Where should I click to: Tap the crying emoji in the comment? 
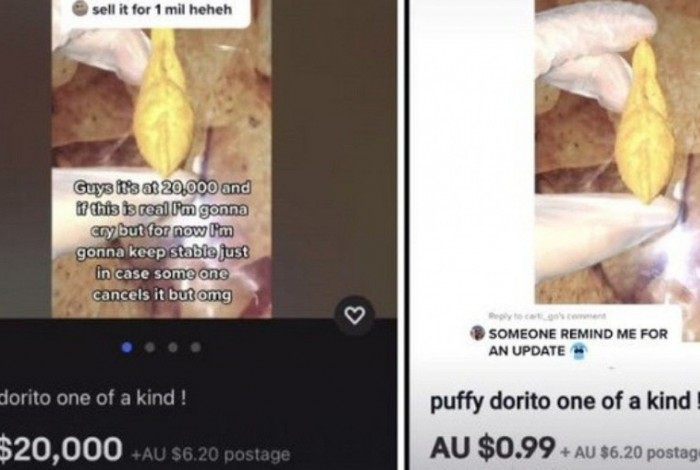pyautogui.click(x=578, y=351)
